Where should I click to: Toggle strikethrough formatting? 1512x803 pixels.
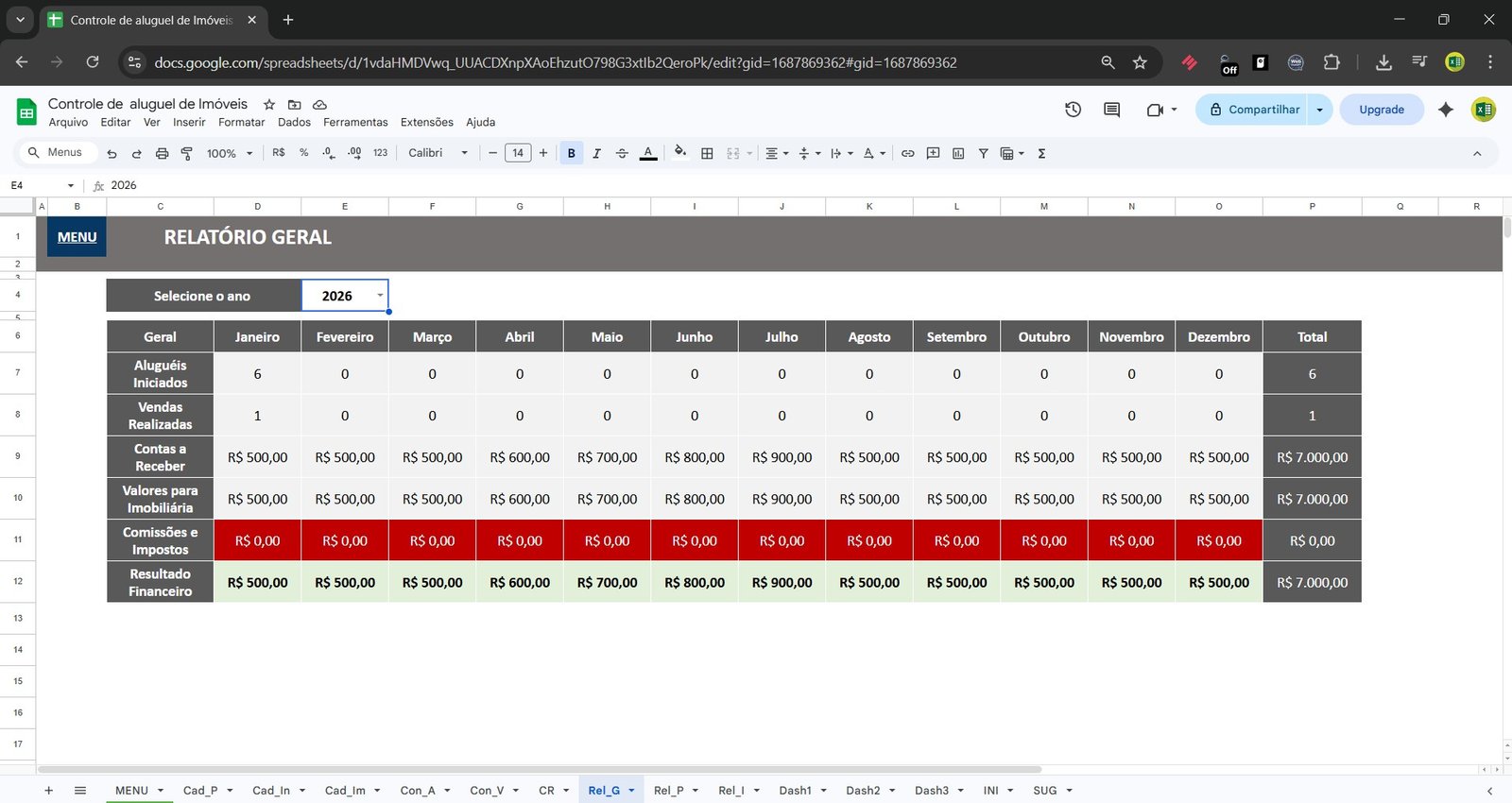coord(622,153)
